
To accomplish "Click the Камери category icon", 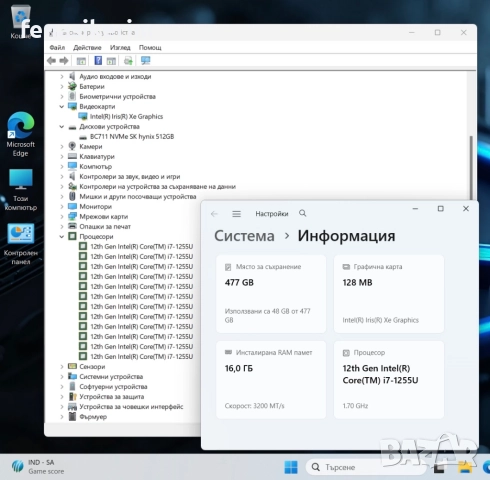I will coord(72,146).
